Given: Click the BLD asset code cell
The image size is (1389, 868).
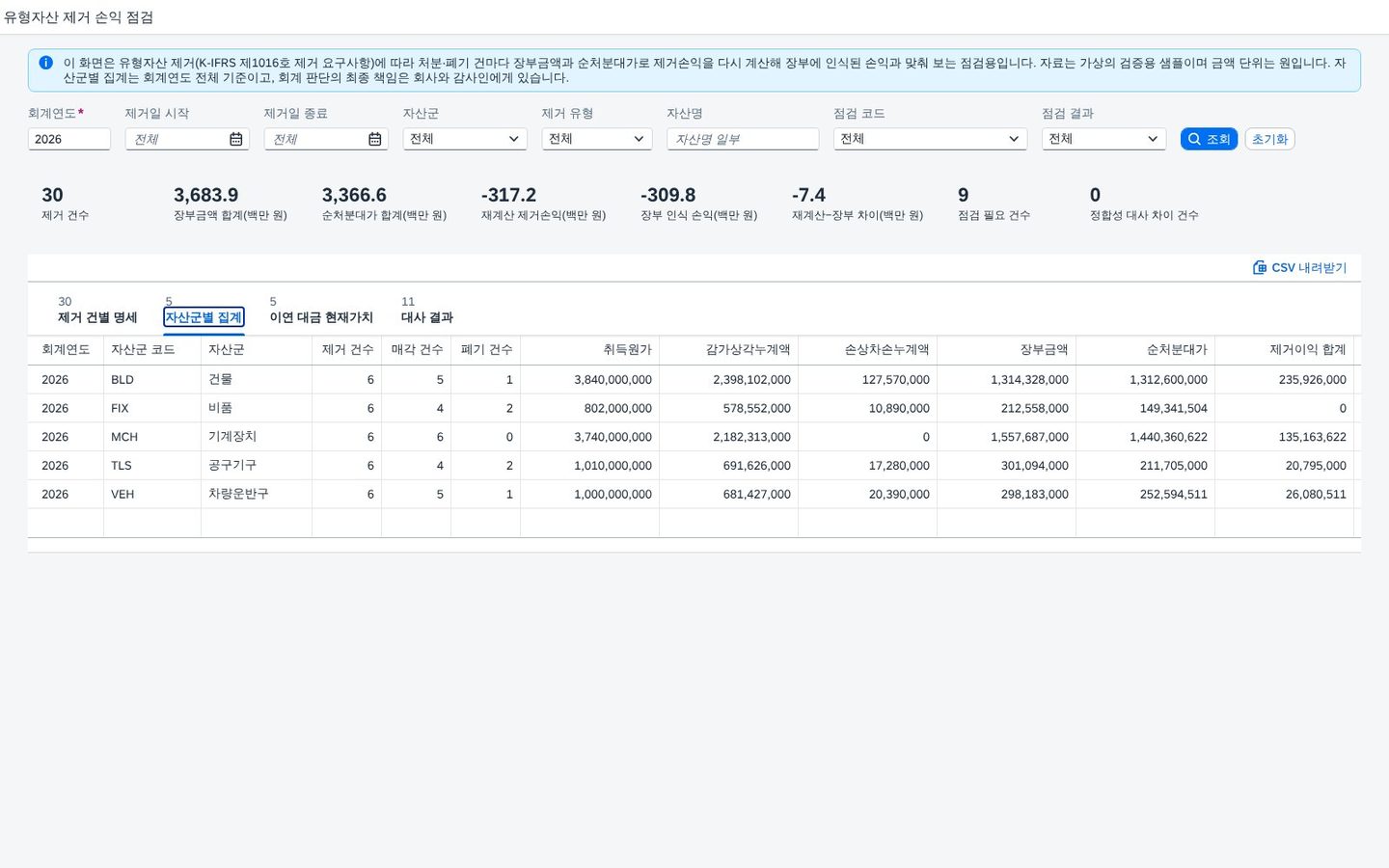Looking at the screenshot, I should pos(152,380).
